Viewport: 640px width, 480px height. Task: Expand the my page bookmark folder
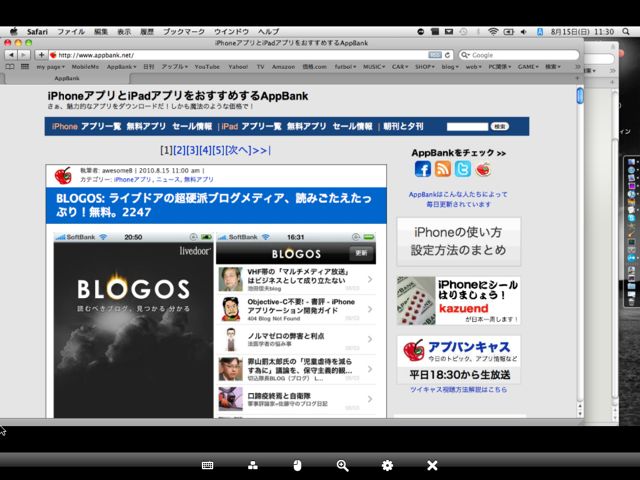click(x=51, y=67)
